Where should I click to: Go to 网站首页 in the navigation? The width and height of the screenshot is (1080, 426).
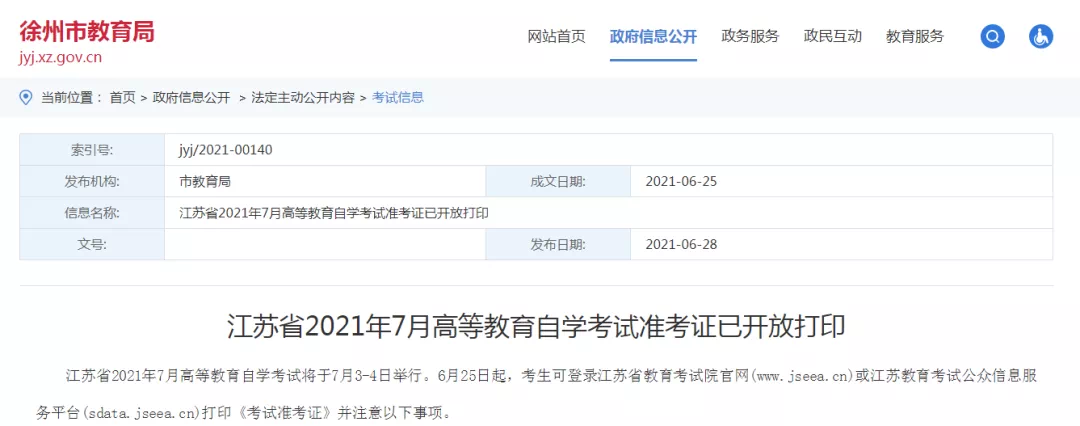coord(557,37)
